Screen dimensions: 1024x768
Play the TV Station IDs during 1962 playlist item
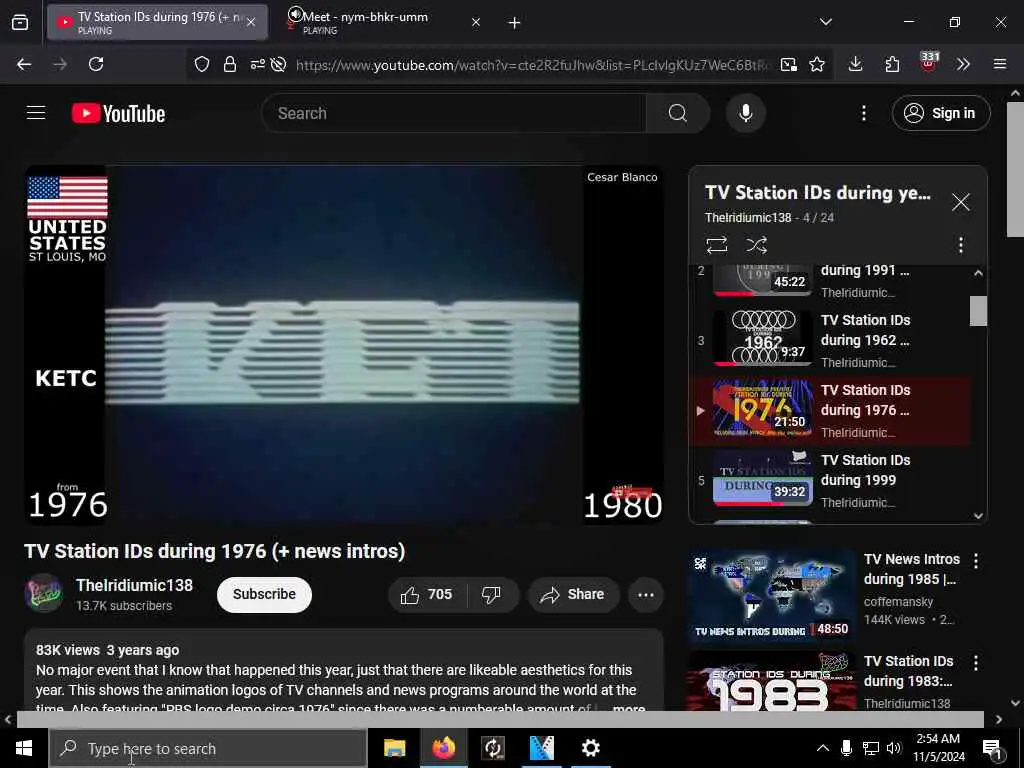click(829, 340)
